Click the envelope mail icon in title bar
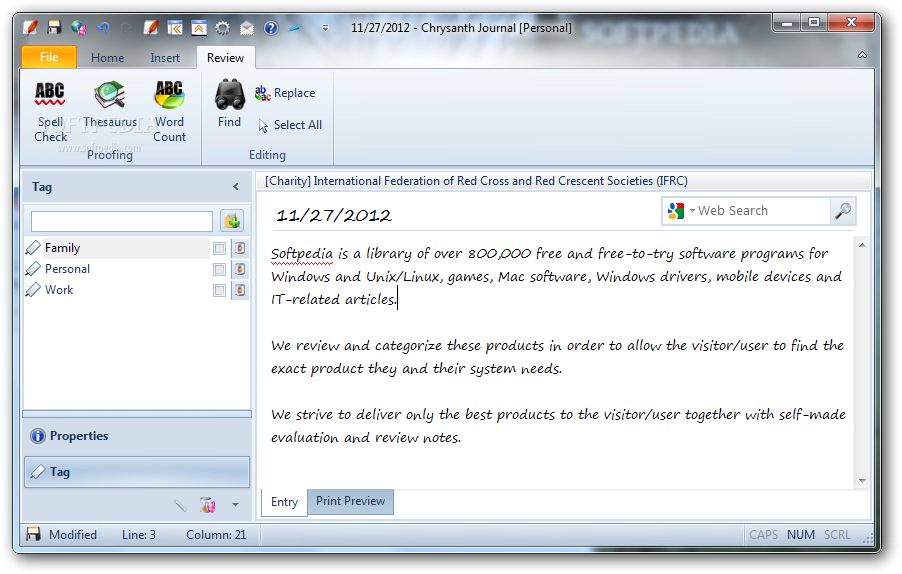 (247, 27)
